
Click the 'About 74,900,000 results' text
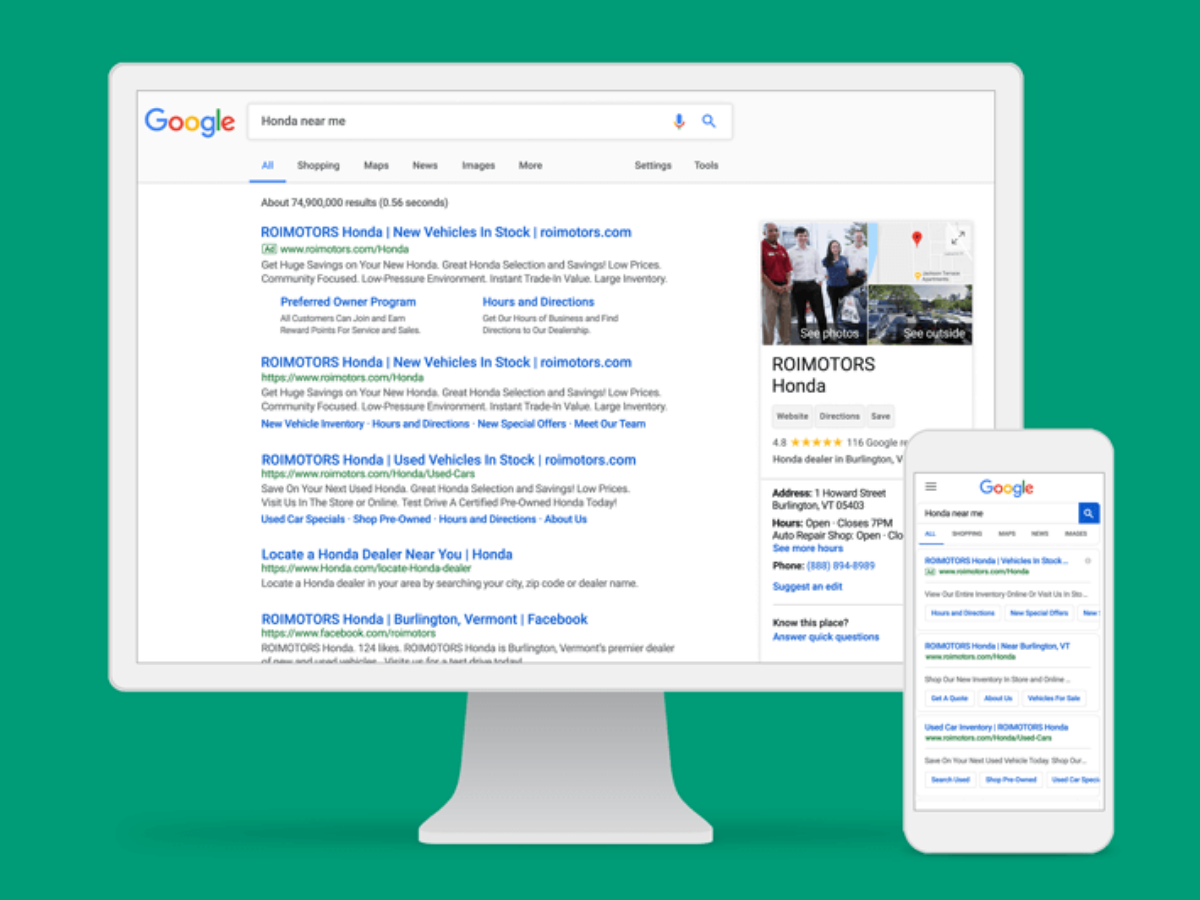click(x=354, y=202)
